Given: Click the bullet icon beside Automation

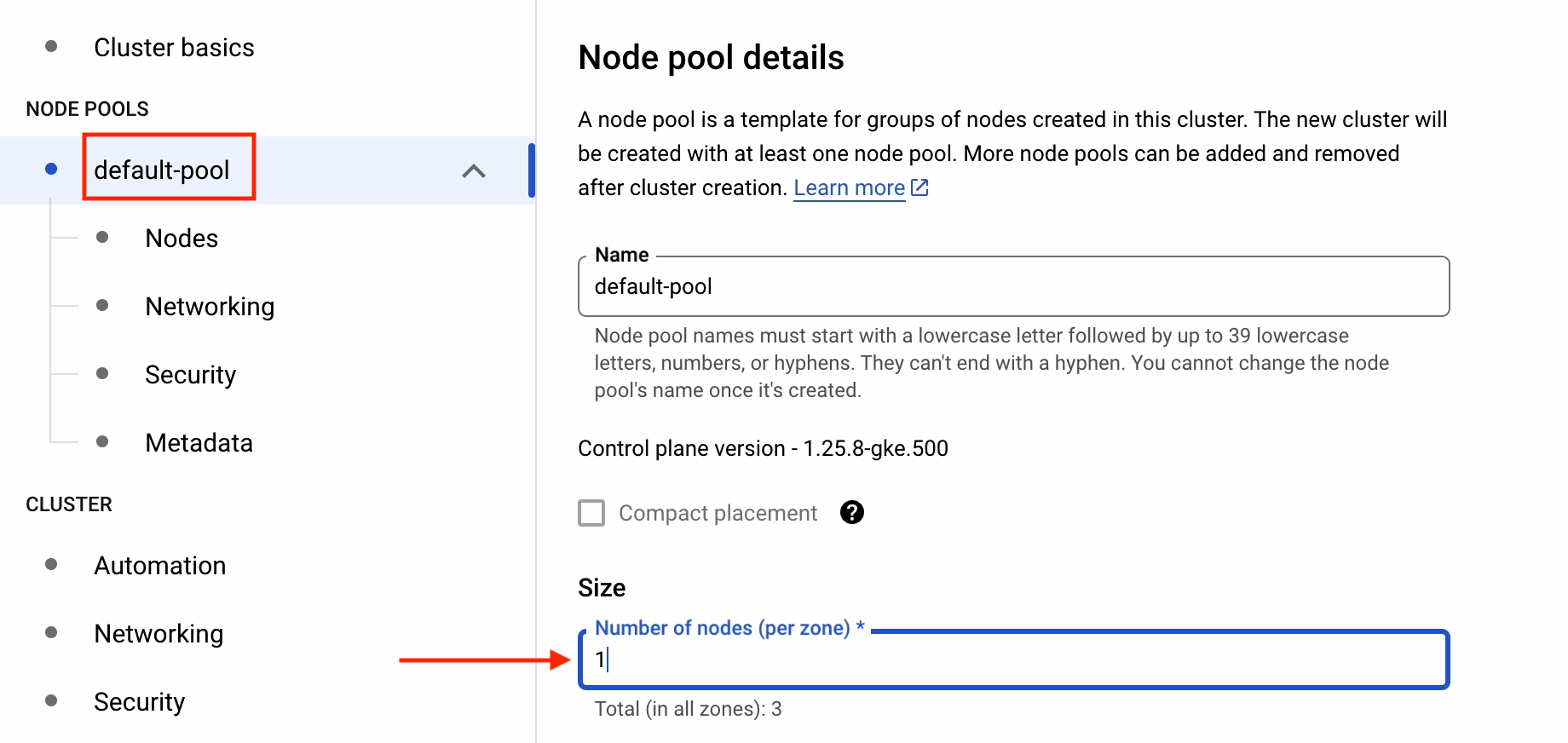Looking at the screenshot, I should pos(51,565).
